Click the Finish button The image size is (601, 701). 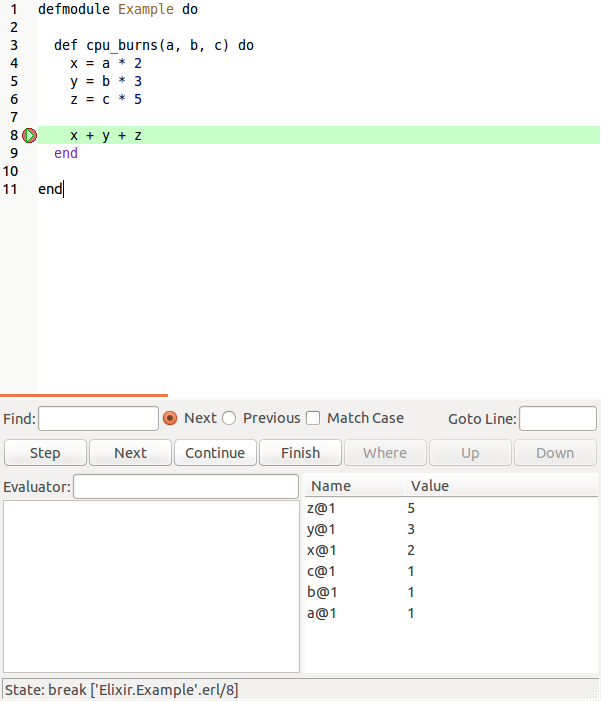click(x=300, y=453)
